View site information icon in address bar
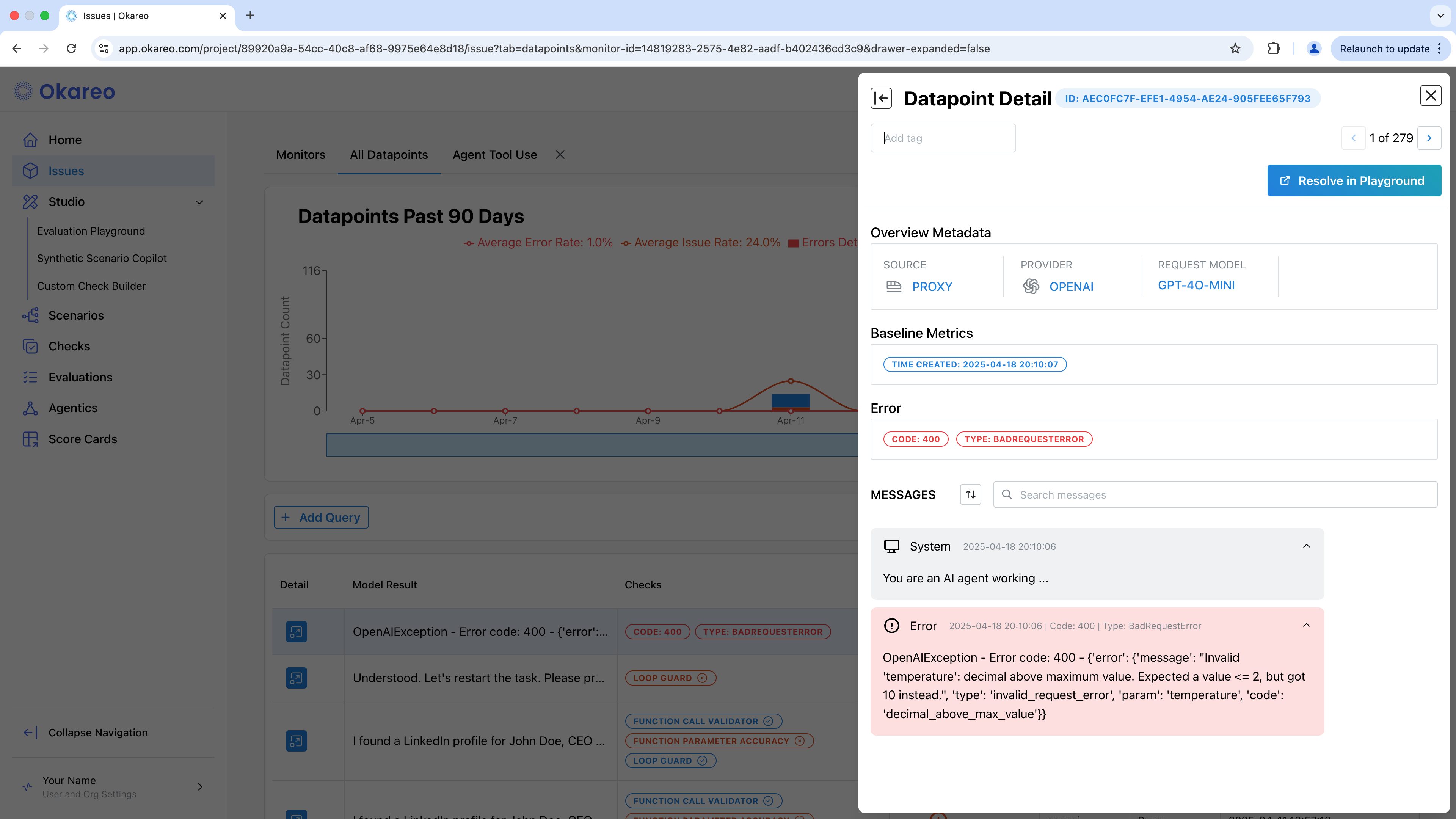 (104, 49)
